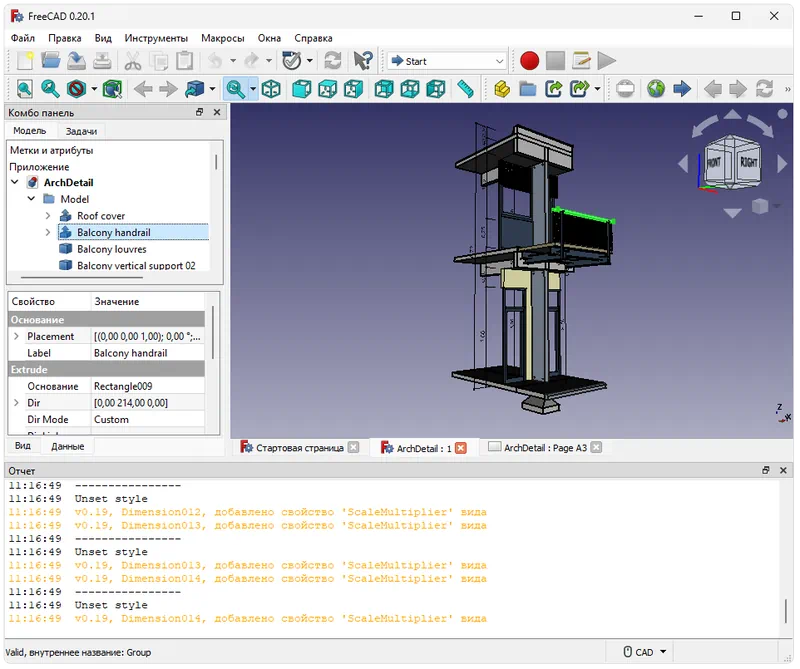Set isometric view from toolbar
The image size is (800, 669).
pyautogui.click(x=271, y=89)
